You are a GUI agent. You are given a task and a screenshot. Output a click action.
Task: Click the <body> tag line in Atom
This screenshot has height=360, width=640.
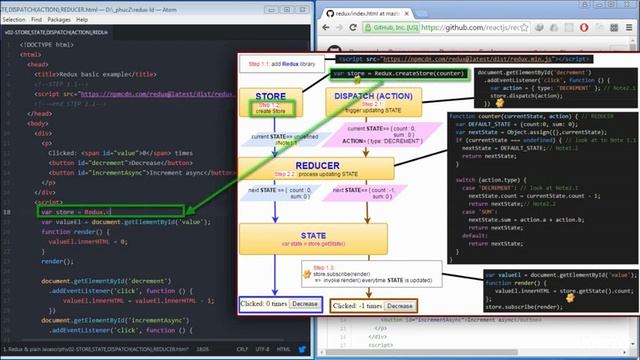click(38, 123)
